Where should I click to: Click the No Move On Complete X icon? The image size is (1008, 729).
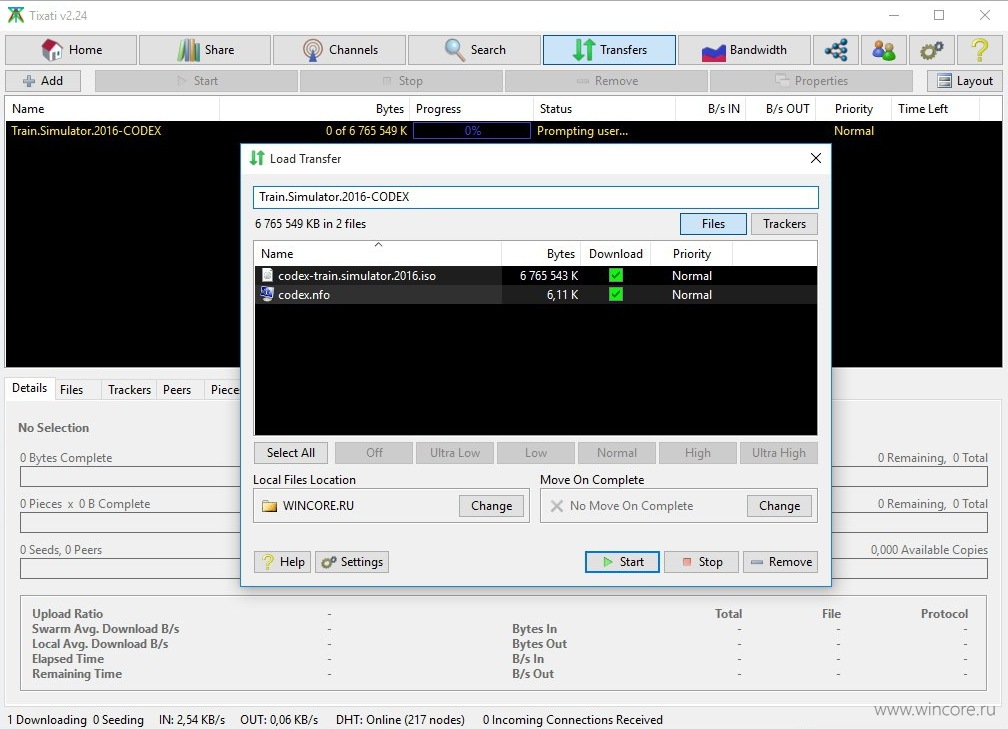coord(557,506)
